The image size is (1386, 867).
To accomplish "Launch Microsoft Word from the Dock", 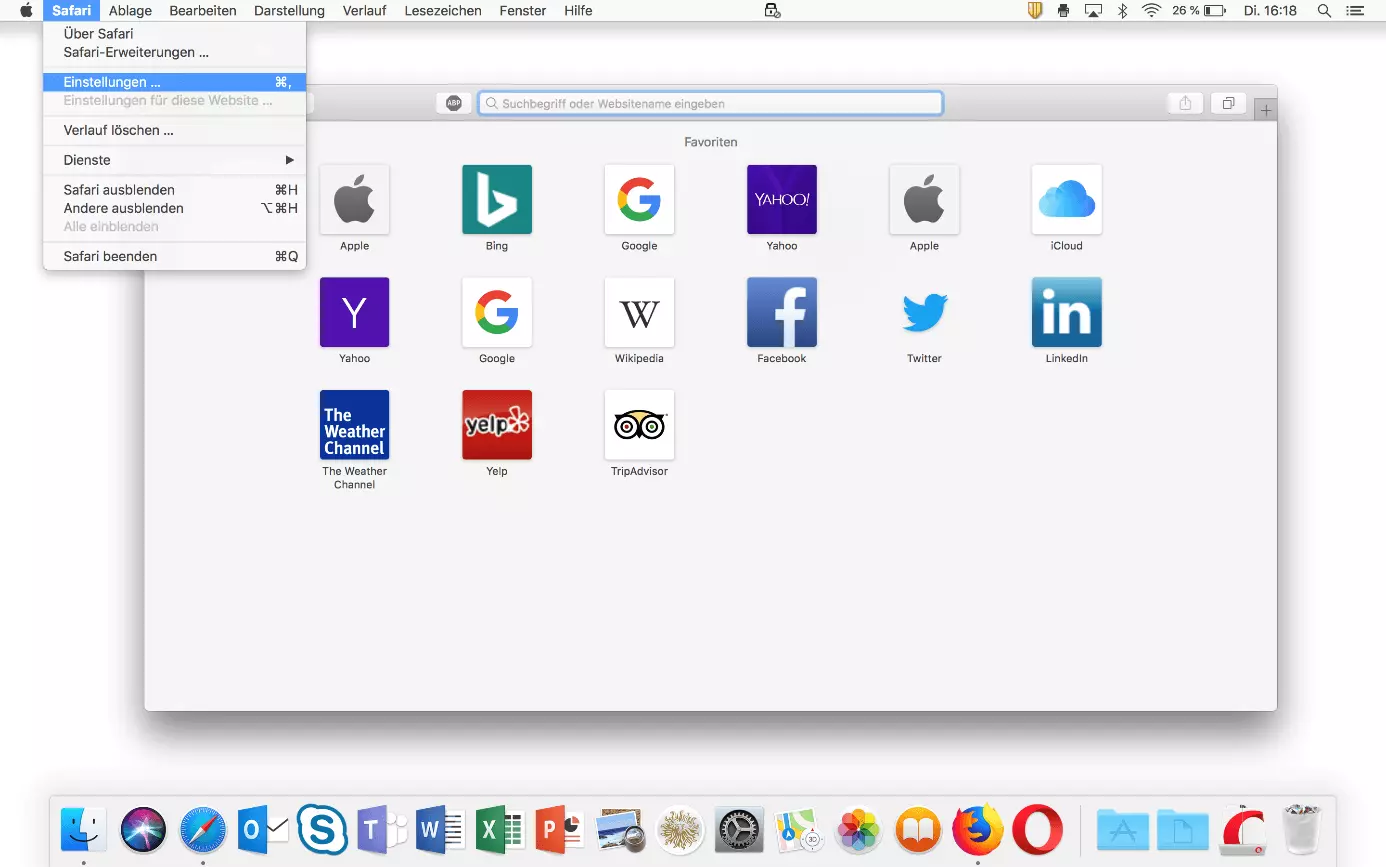I will click(x=440, y=829).
